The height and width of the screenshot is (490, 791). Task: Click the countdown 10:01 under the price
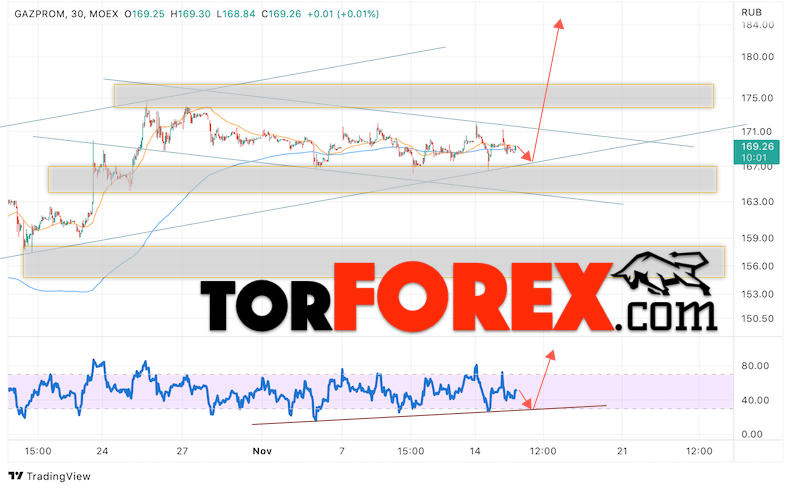(x=754, y=157)
